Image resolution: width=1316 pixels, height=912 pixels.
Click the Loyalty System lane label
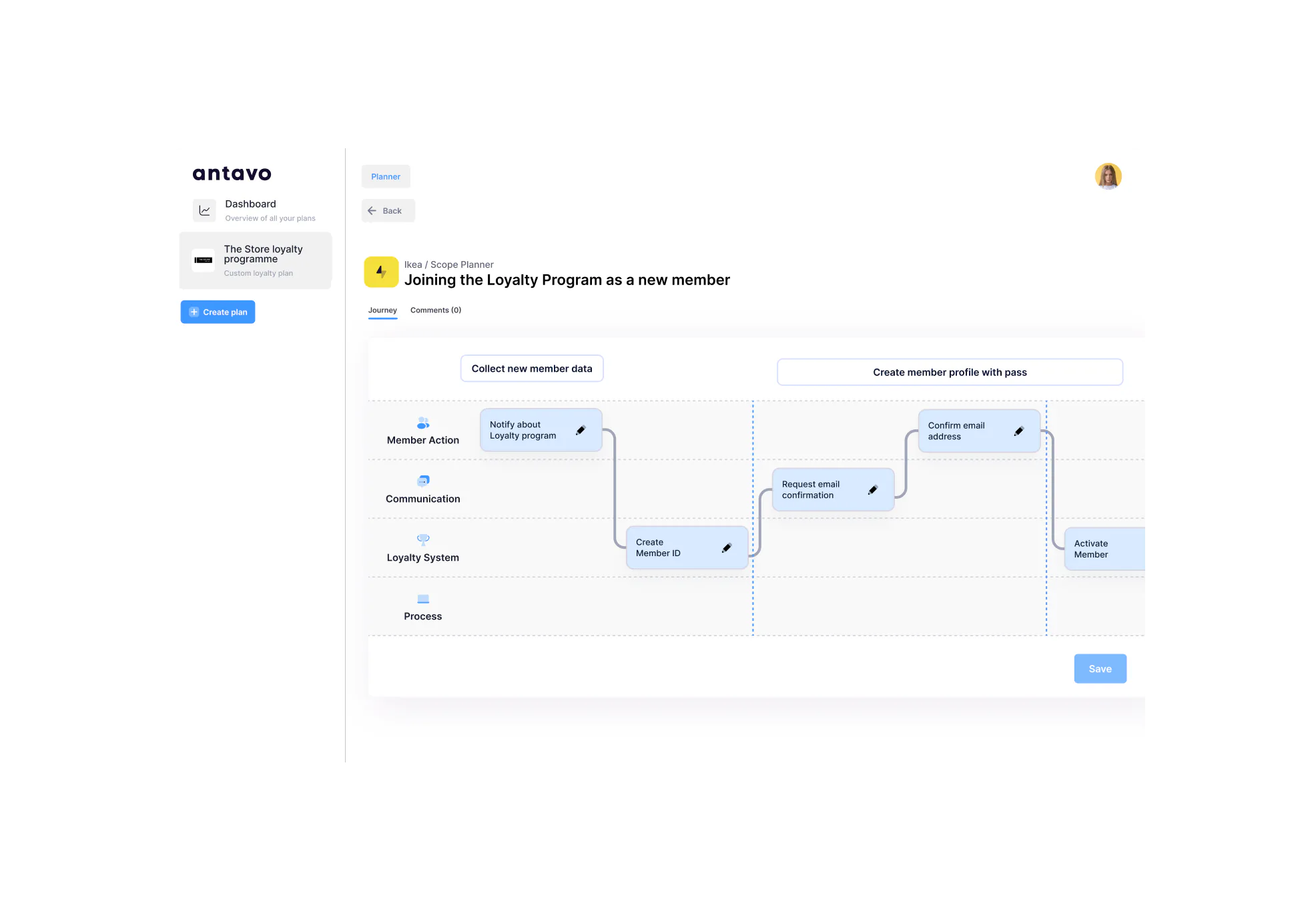(422, 557)
